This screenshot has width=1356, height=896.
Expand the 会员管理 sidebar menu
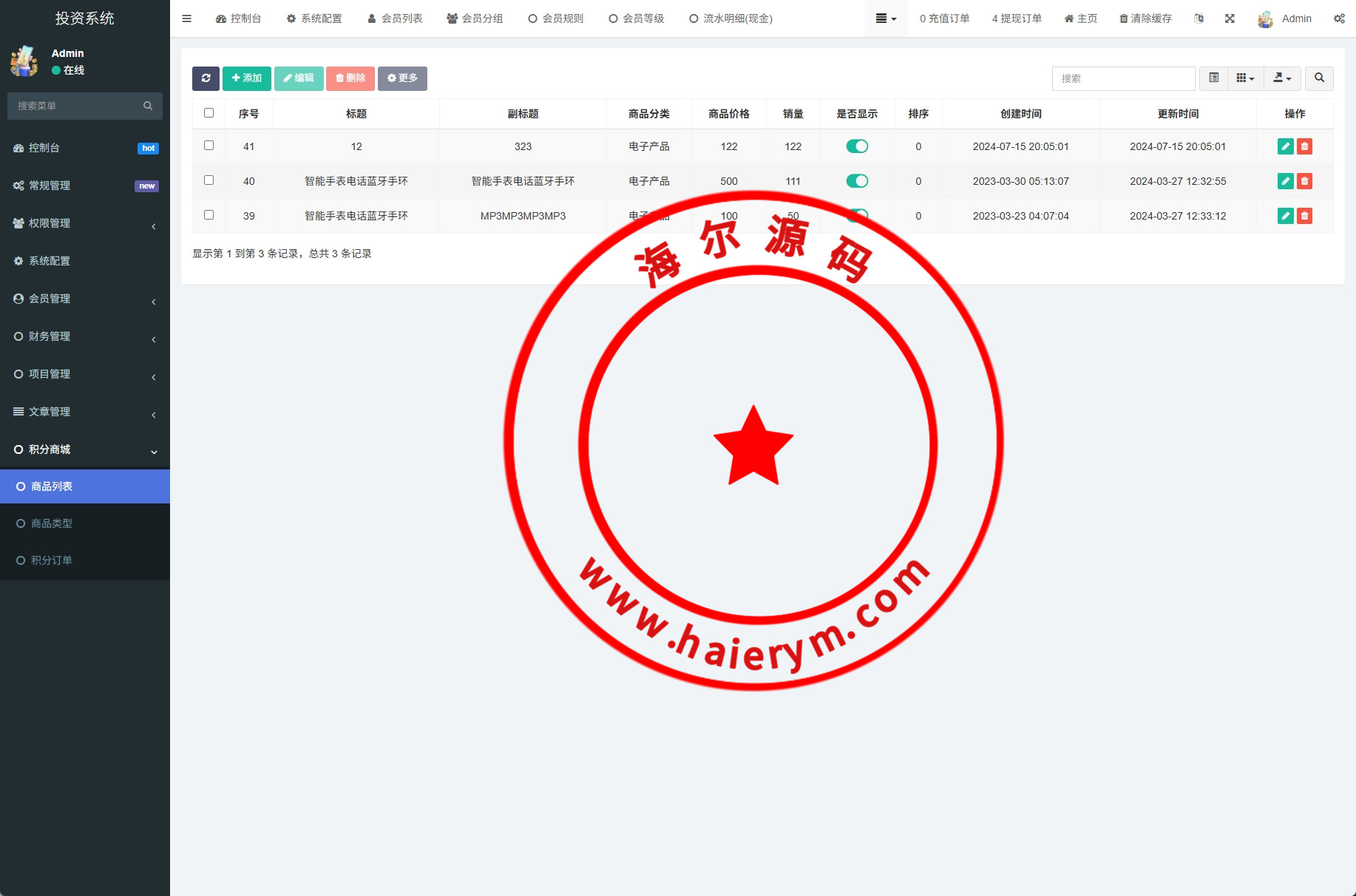[x=84, y=299]
